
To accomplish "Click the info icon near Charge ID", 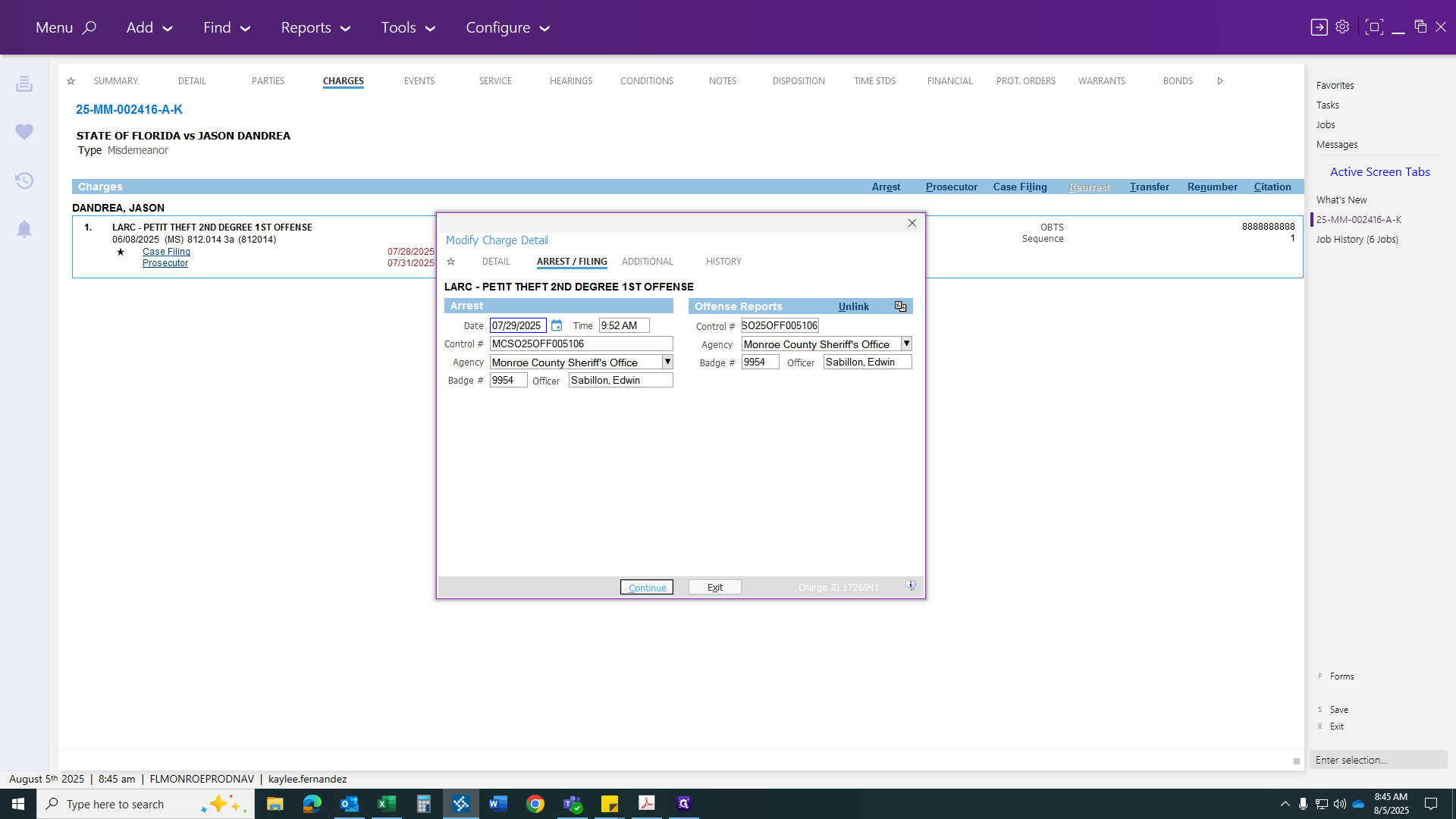I will (911, 586).
